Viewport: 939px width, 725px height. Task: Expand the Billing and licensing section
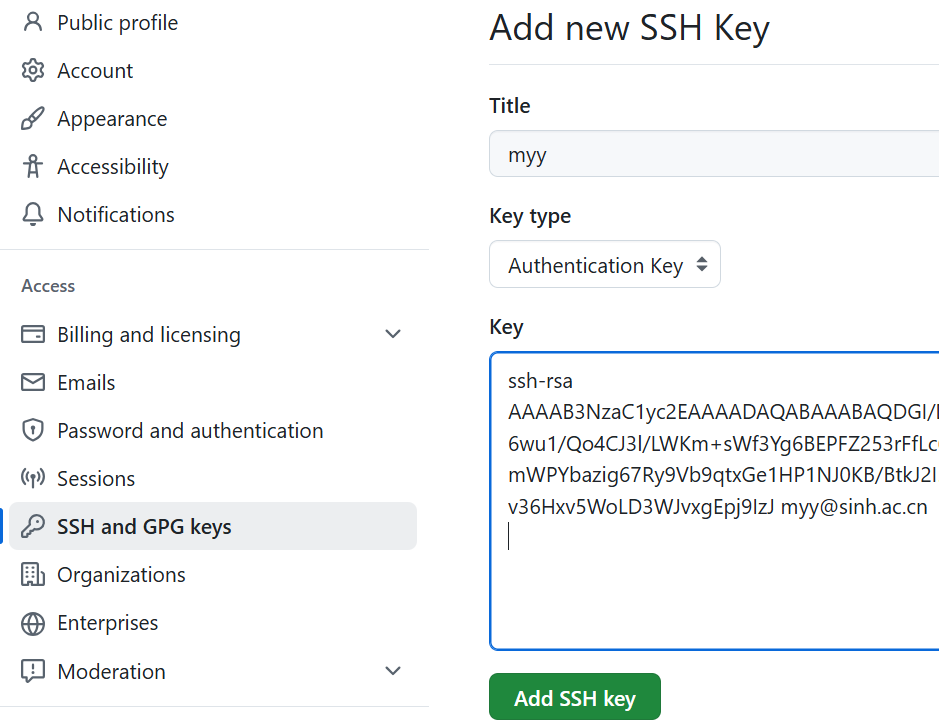(x=392, y=334)
